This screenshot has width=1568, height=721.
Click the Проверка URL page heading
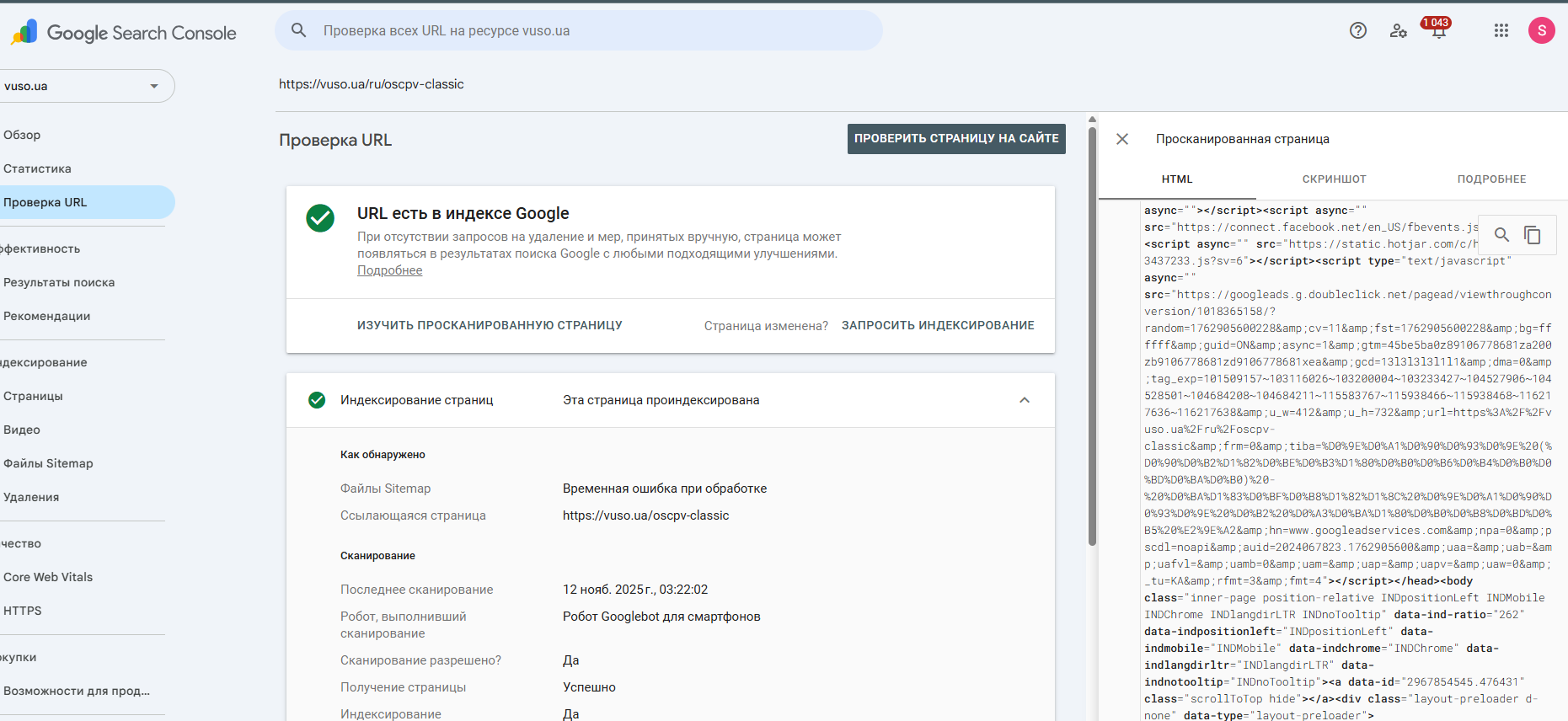click(x=335, y=141)
